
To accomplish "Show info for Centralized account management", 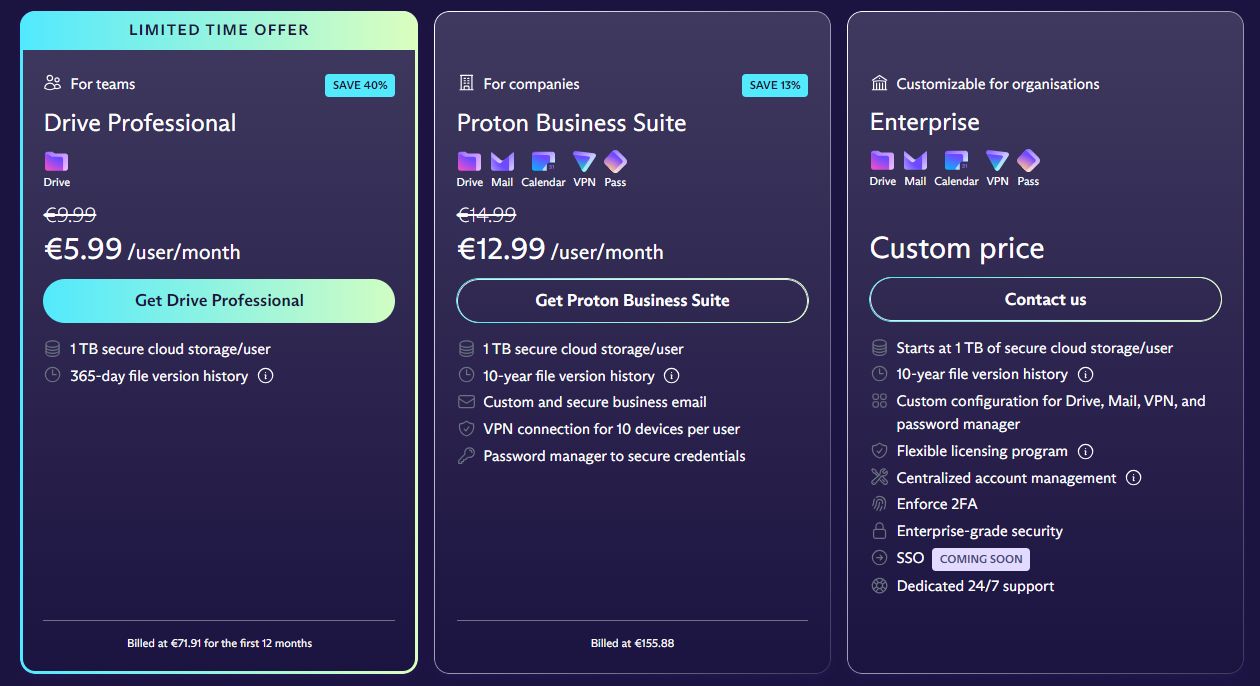I will [x=1133, y=478].
